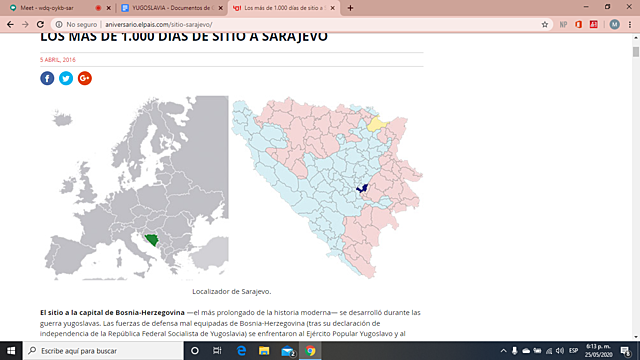Share article on Google Plus

click(84, 78)
